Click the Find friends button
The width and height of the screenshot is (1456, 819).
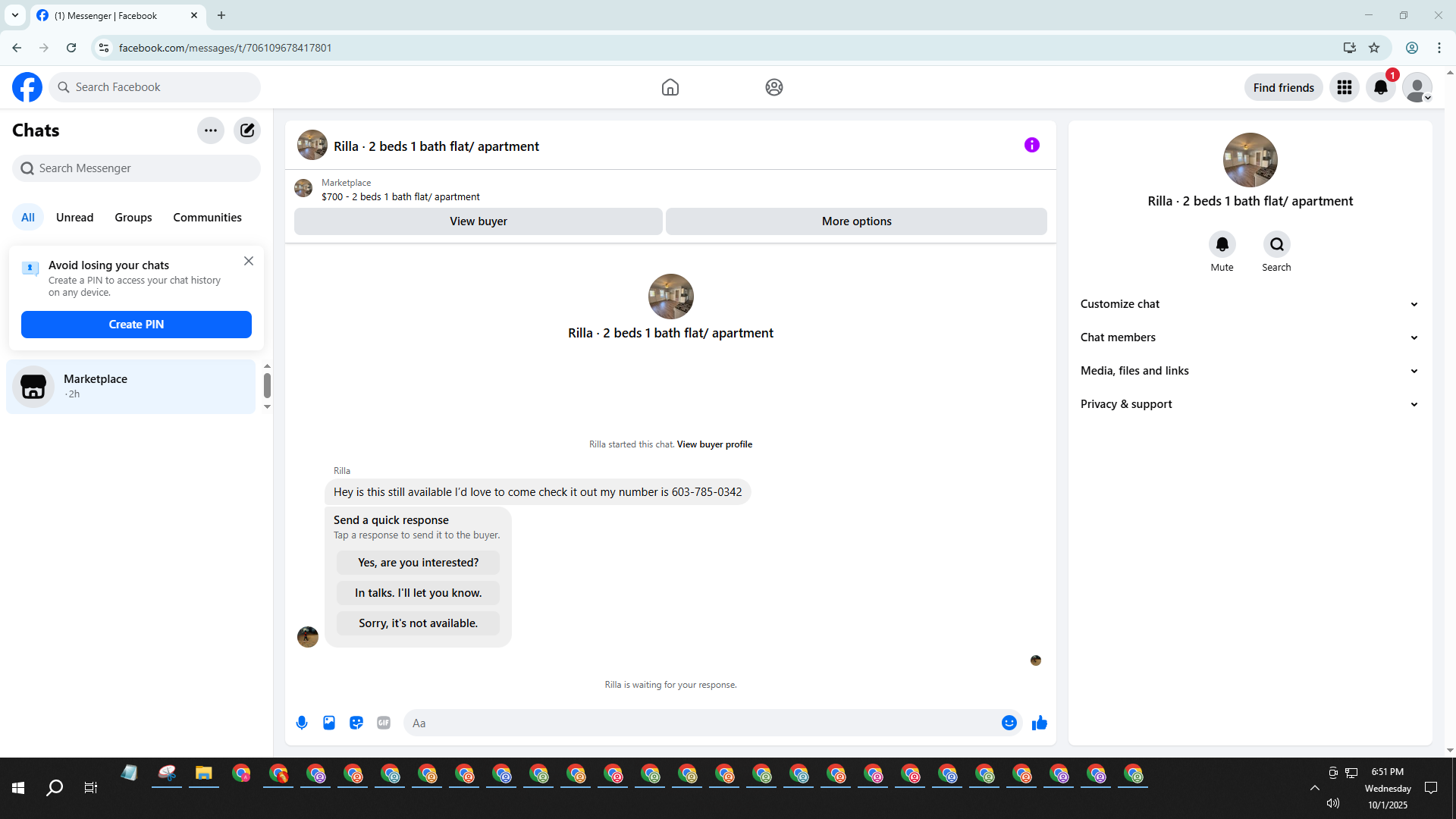[x=1284, y=87]
